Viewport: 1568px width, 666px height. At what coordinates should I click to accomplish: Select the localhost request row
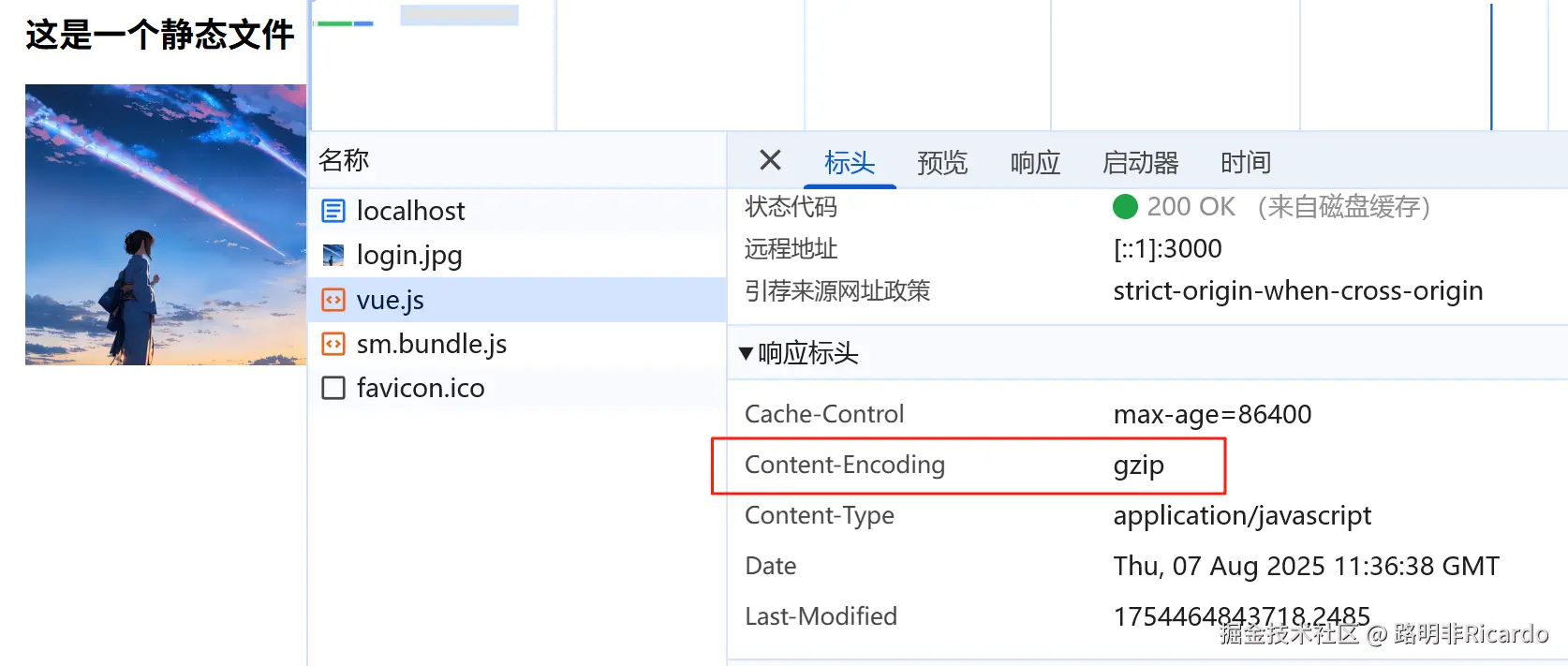[x=410, y=211]
